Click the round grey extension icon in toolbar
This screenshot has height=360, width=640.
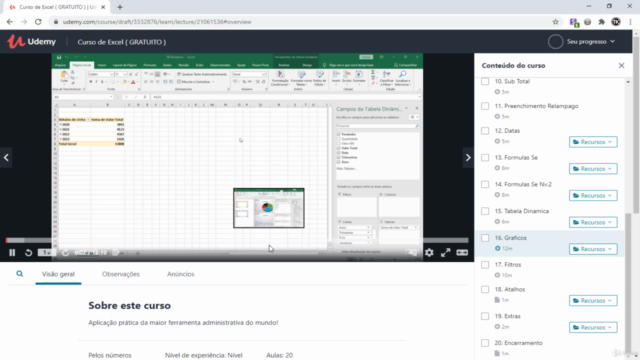587,22
